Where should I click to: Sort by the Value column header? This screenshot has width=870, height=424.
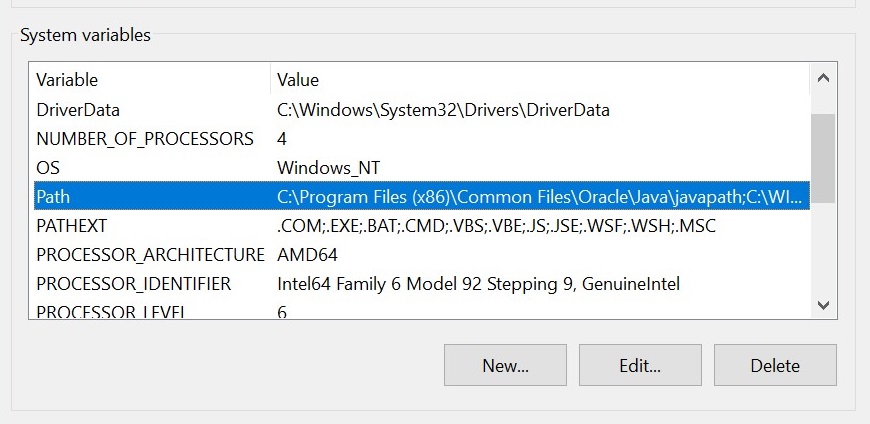pyautogui.click(x=540, y=79)
